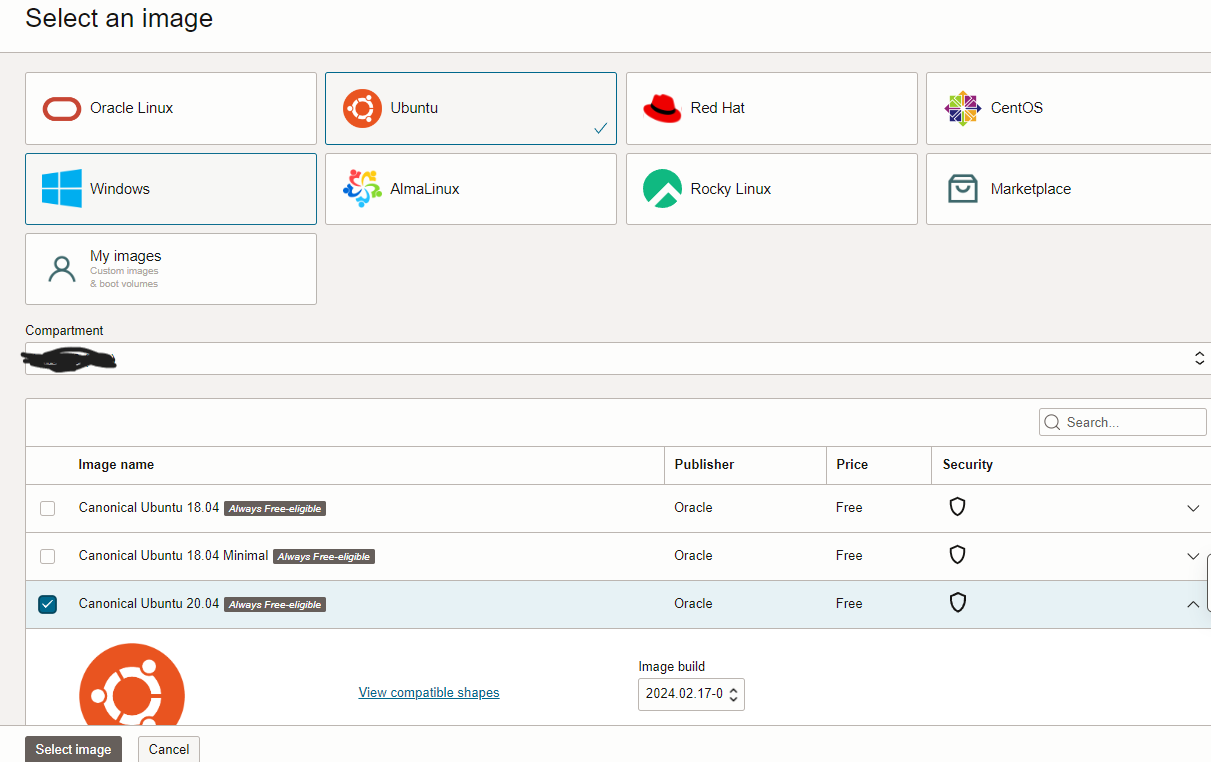Uncheck the Canonical Ubuntu 20.04 checkbox
The image size is (1211, 762).
(x=47, y=604)
